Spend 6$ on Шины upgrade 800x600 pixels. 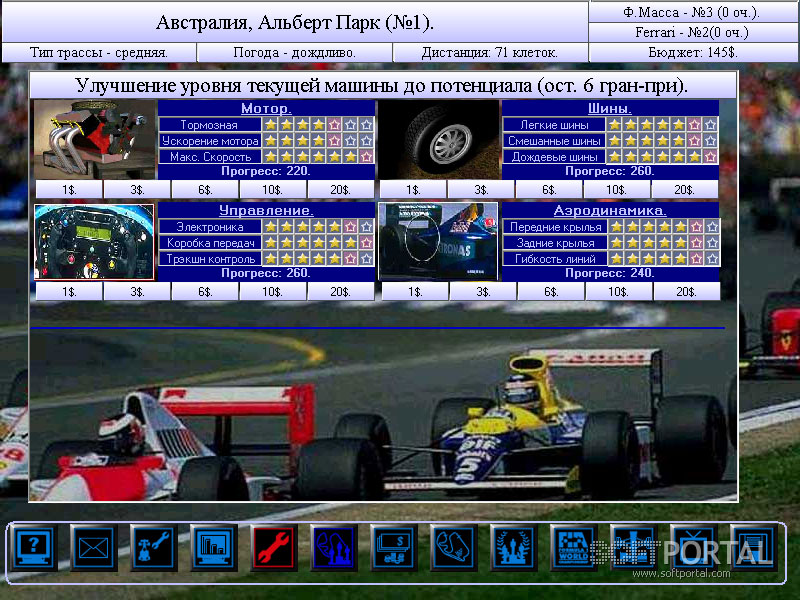pos(549,190)
